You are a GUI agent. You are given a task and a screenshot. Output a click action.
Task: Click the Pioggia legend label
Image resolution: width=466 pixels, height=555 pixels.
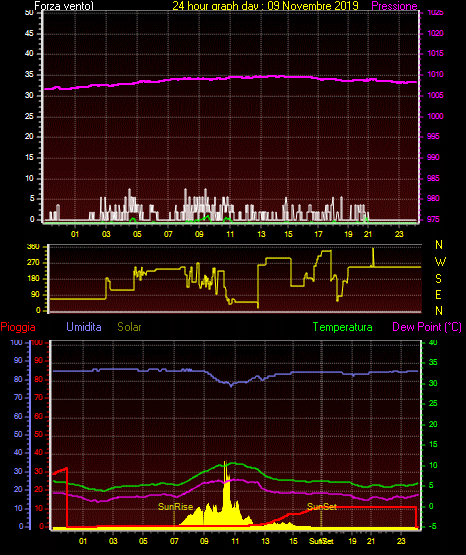(x=18, y=327)
